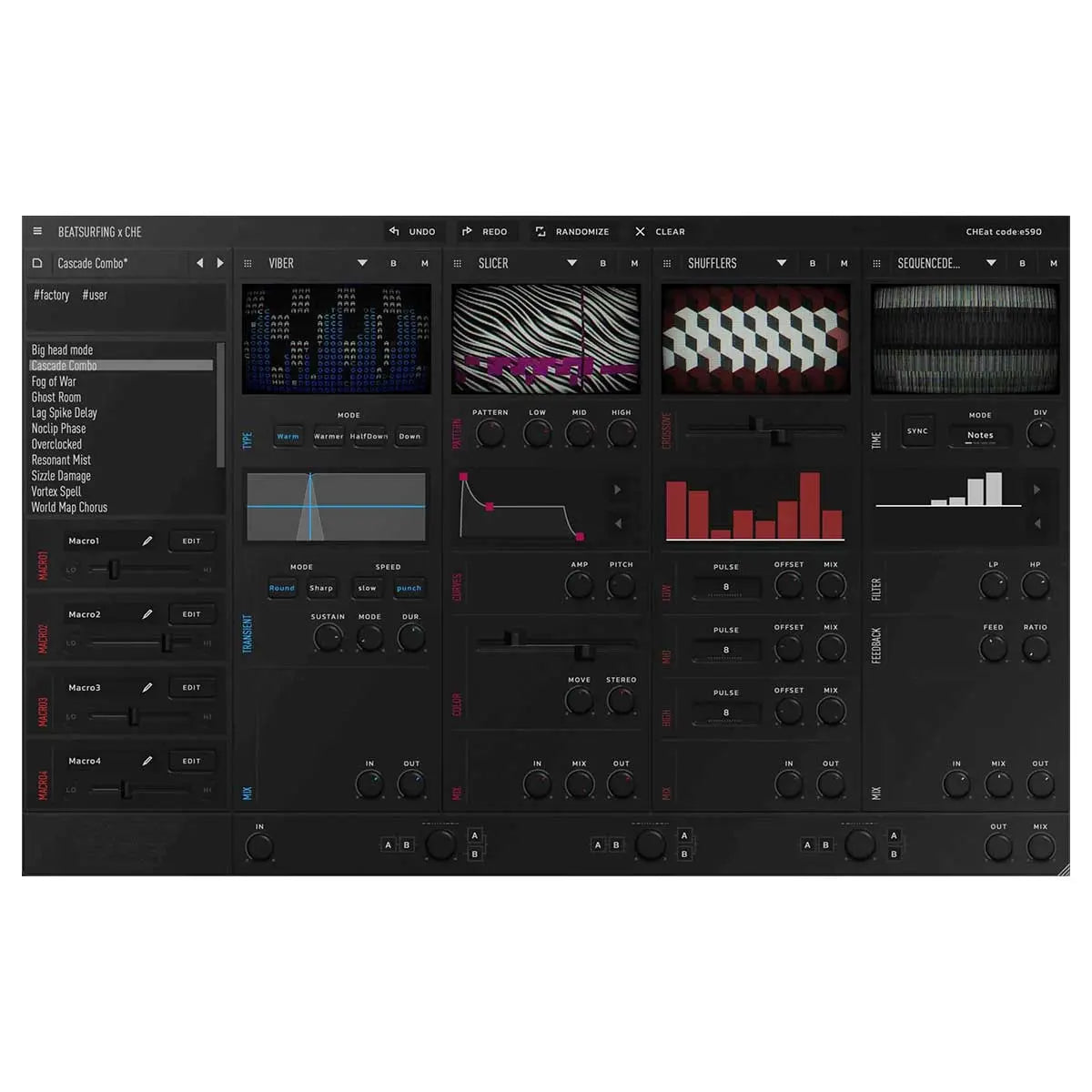Click the preset save icon next to Cascade Combo
Image resolution: width=1092 pixels, height=1092 pixels.
point(37,263)
